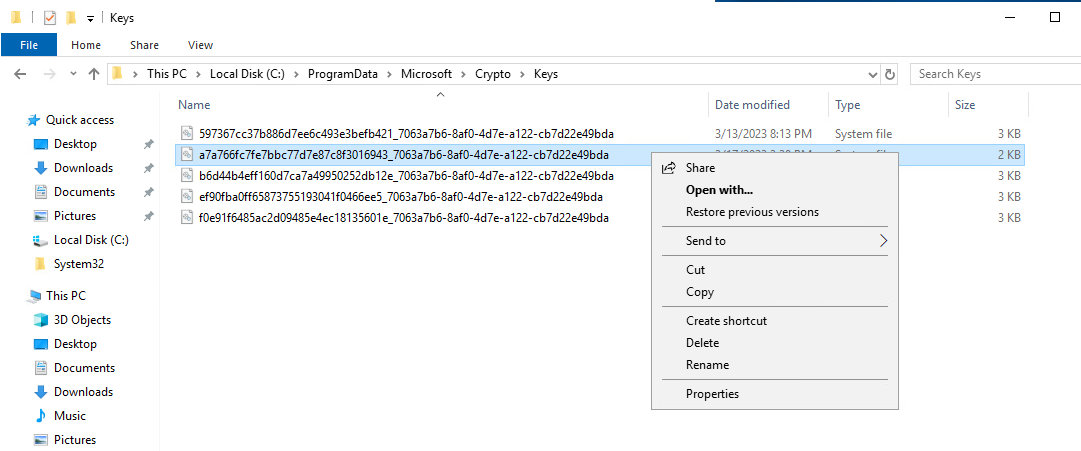This screenshot has width=1081, height=451.
Task: Switch to the Share ribbon tab
Action: (x=145, y=45)
